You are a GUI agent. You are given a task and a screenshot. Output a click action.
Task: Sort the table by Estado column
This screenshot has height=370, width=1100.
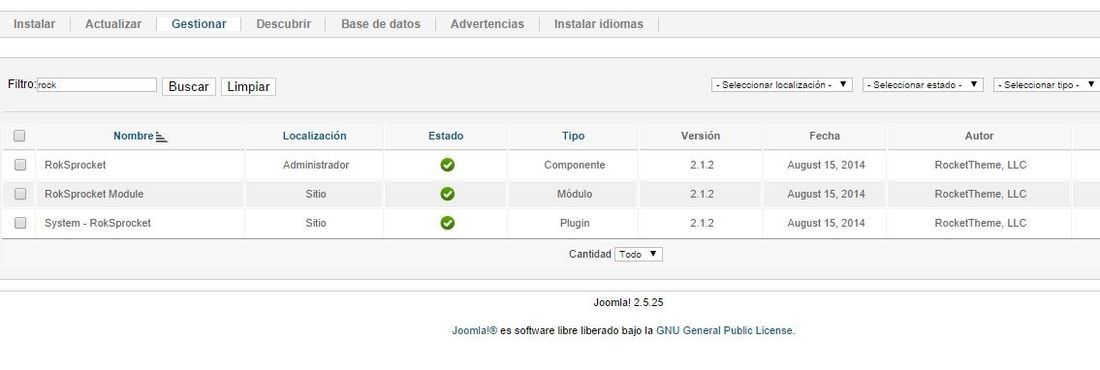coord(446,136)
